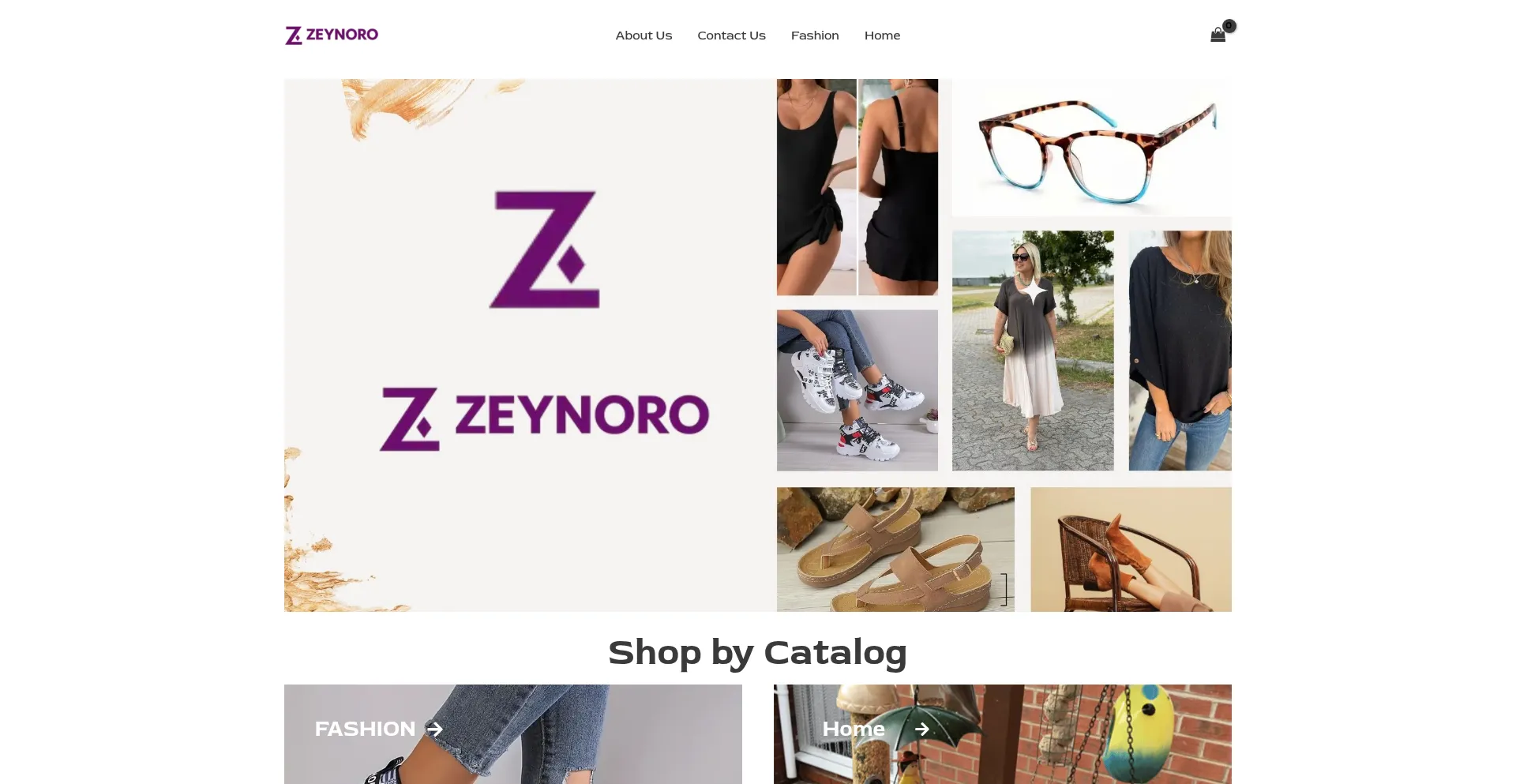The image size is (1516, 784).
Task: Click the arrow next to FASHION
Action: pyautogui.click(x=435, y=729)
